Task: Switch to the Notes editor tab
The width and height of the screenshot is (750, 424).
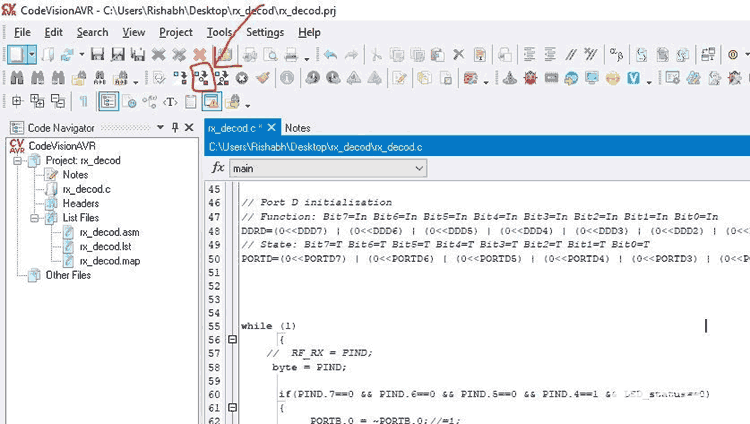Action: point(298,128)
